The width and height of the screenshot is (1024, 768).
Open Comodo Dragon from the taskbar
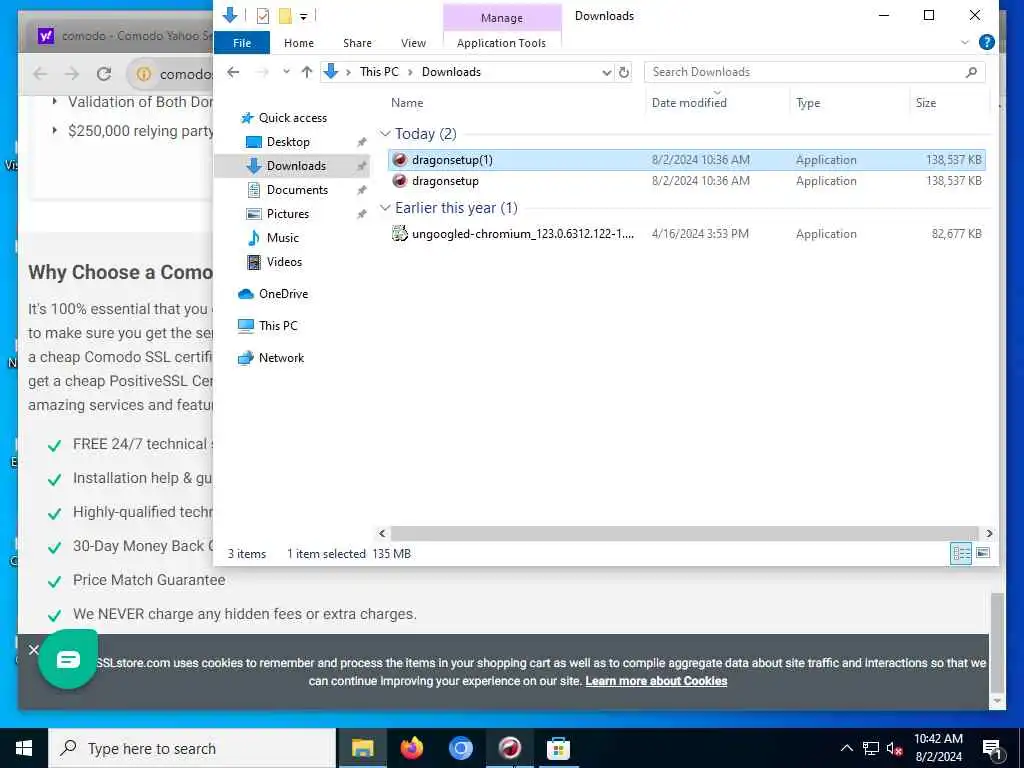pyautogui.click(x=509, y=748)
